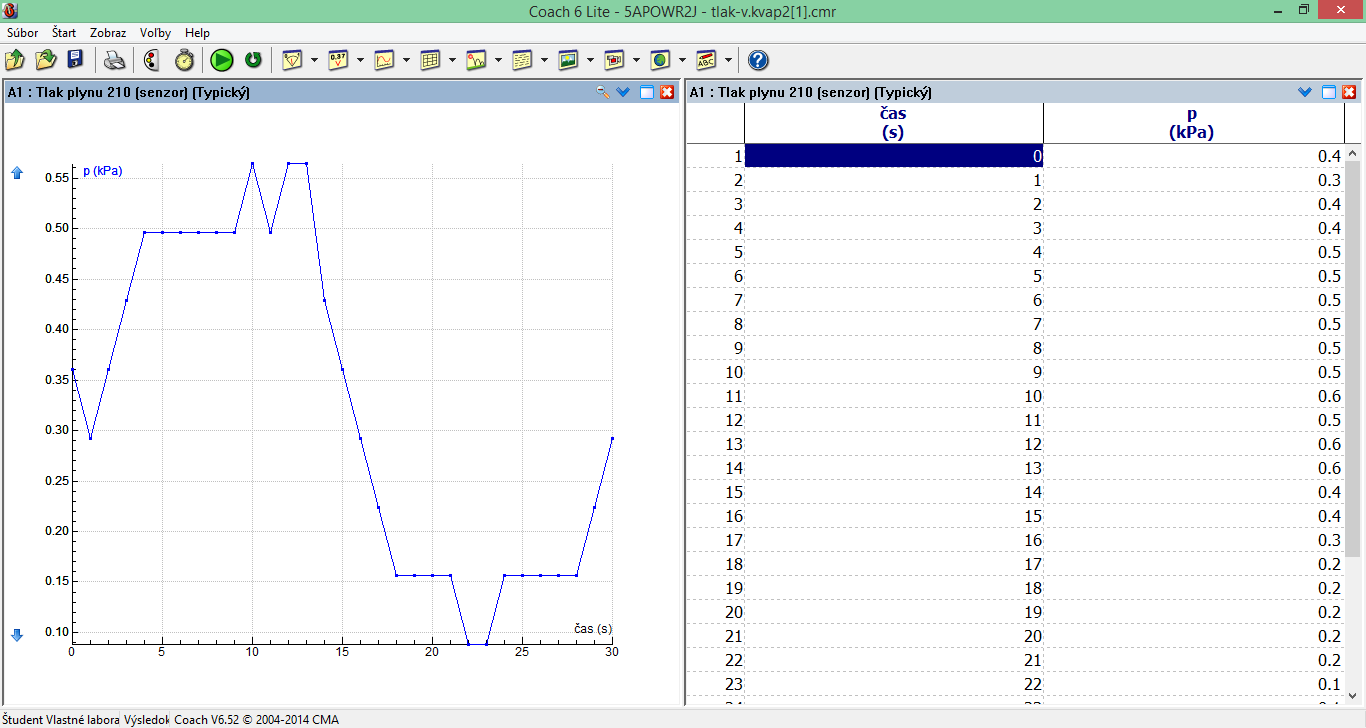1366x728 pixels.
Task: Expand dropdown next to video icon
Action: 636,60
